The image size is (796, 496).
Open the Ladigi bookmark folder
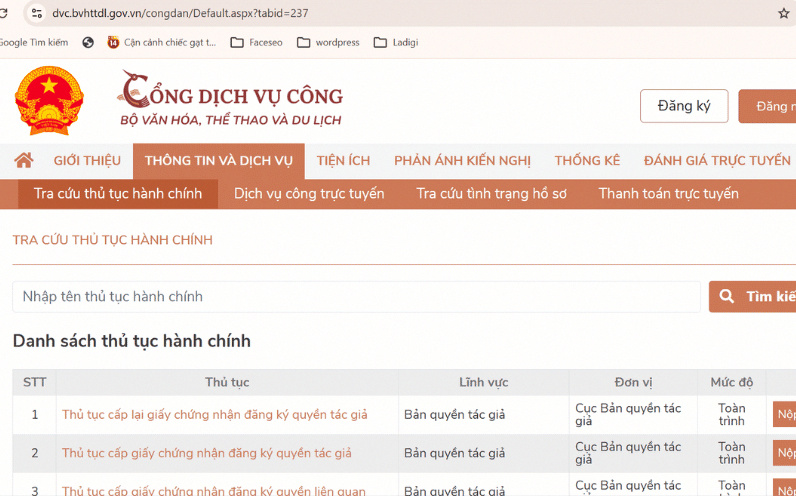(x=396, y=43)
